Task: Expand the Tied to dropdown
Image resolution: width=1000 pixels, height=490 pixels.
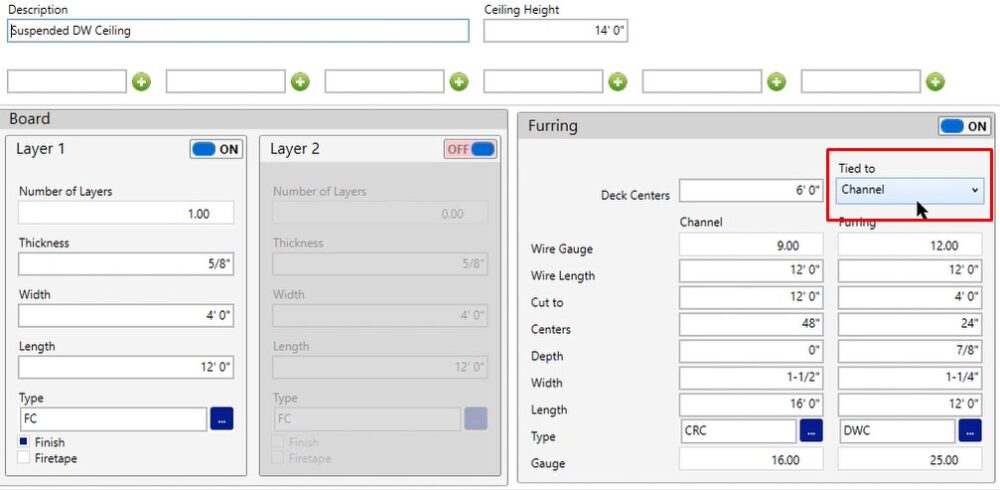Action: [910, 189]
